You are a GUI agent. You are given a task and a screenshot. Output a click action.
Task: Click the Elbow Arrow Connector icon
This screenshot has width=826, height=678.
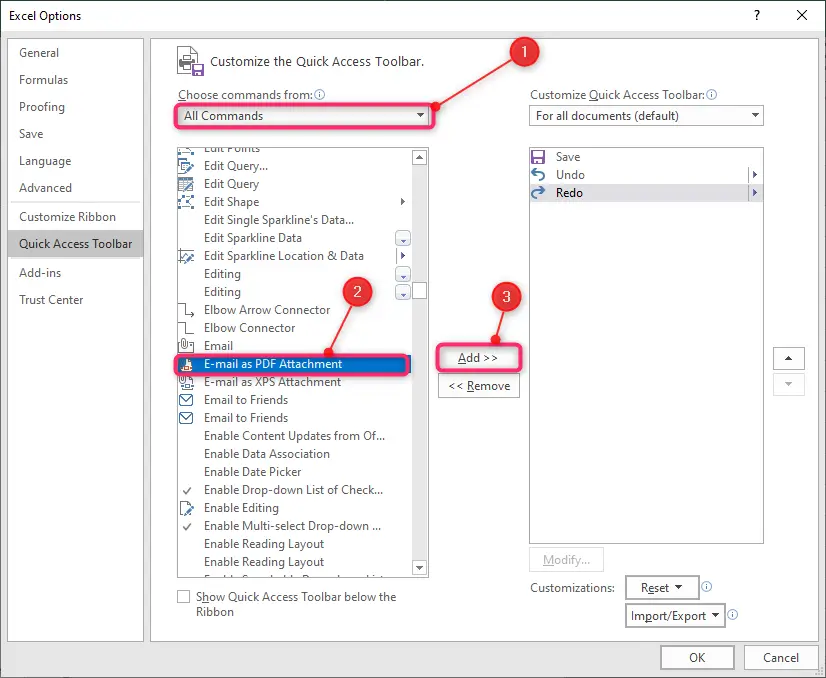pyautogui.click(x=186, y=310)
